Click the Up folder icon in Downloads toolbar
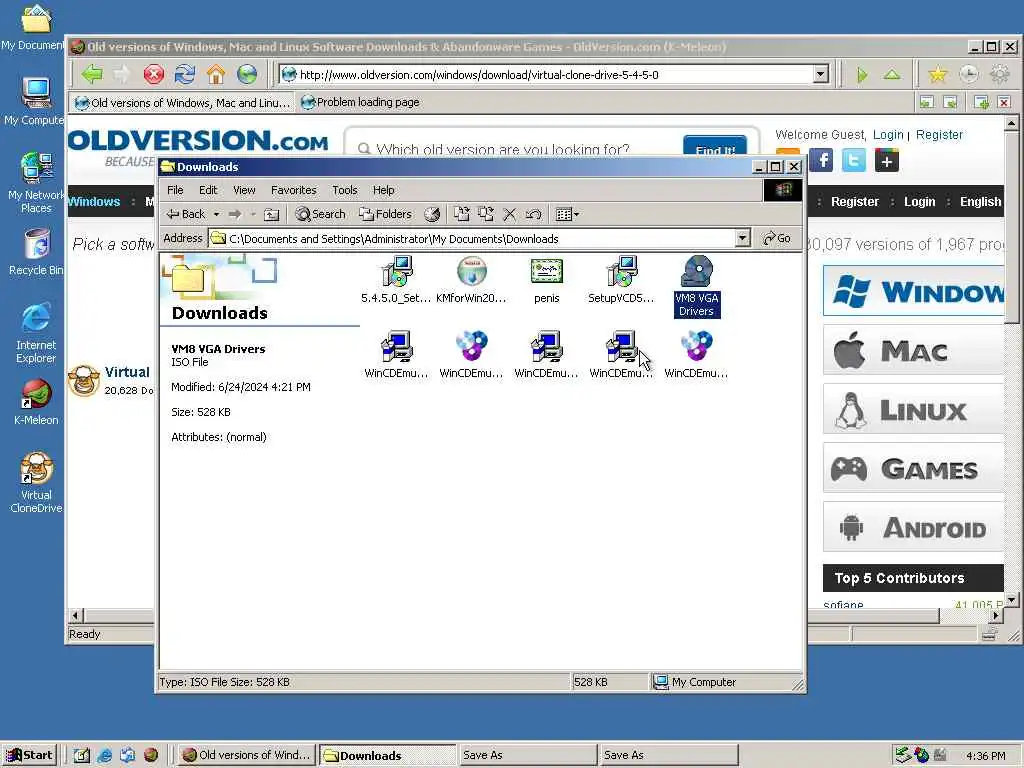 coord(272,214)
